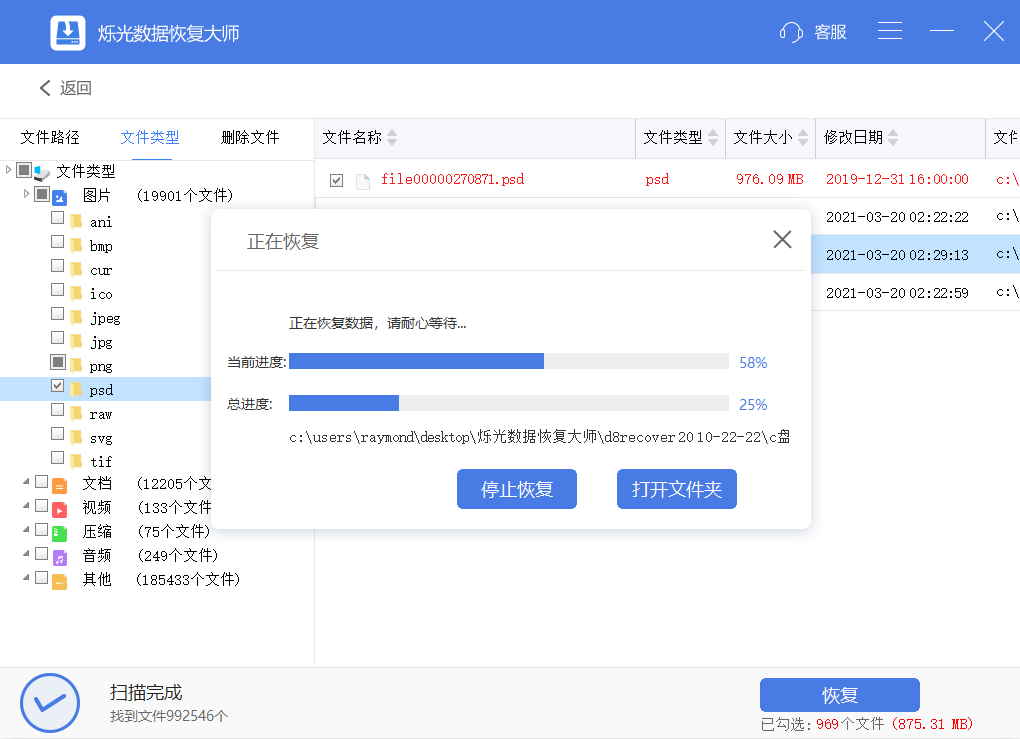
Task: Expand the 文档 tree arrow
Action: click(x=26, y=481)
